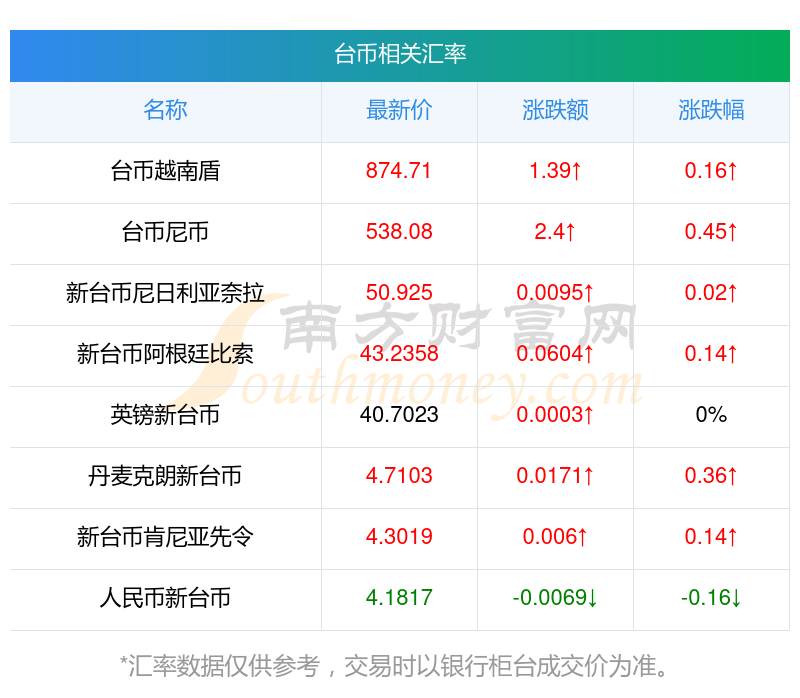Click the price 4.7103

pyautogui.click(x=399, y=476)
